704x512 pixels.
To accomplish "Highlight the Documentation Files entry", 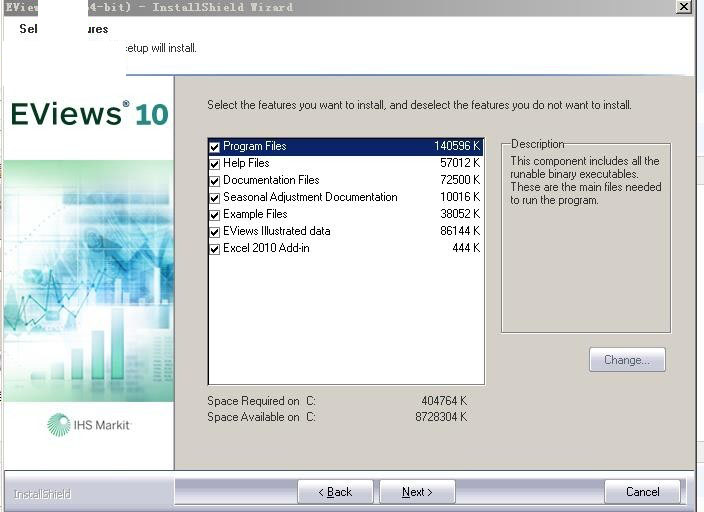I will click(271, 181).
